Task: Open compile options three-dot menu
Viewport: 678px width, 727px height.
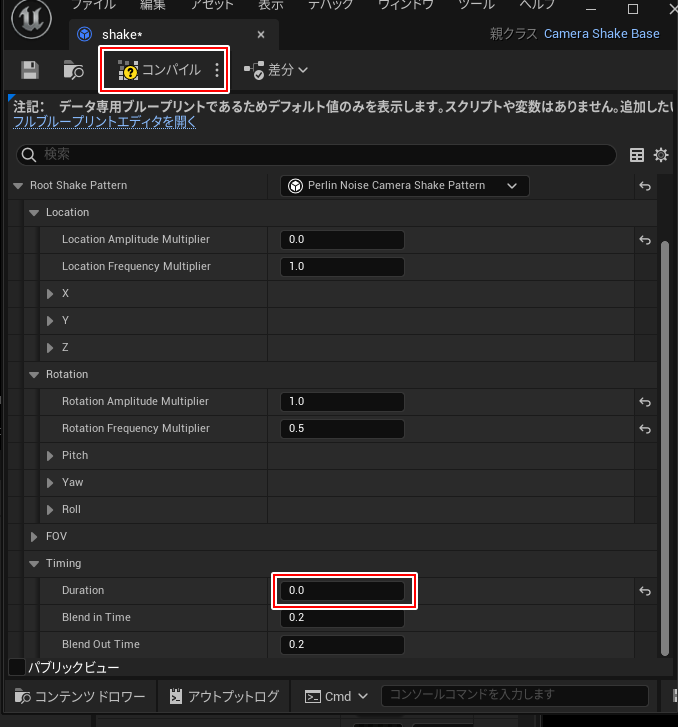Action: point(217,70)
